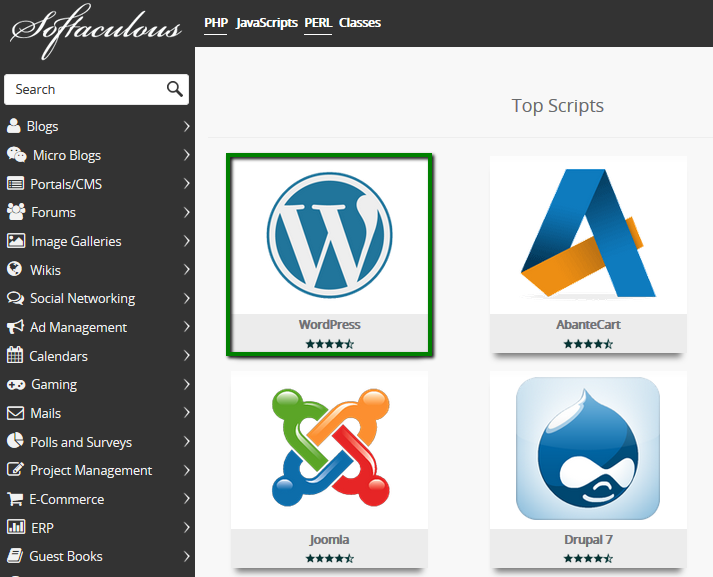Click the Gaming controller icon

click(16, 385)
